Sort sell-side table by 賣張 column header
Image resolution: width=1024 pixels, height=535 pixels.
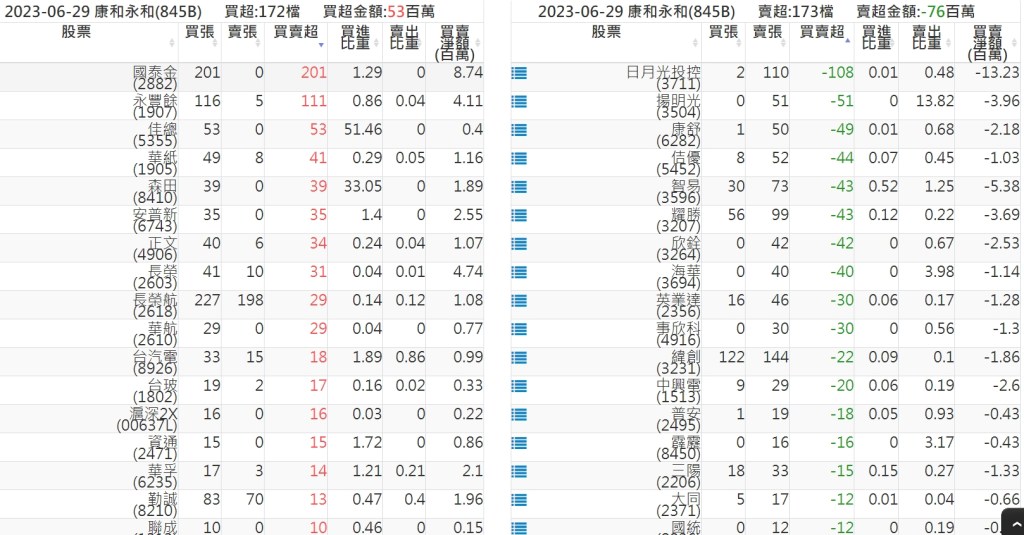coord(770,37)
